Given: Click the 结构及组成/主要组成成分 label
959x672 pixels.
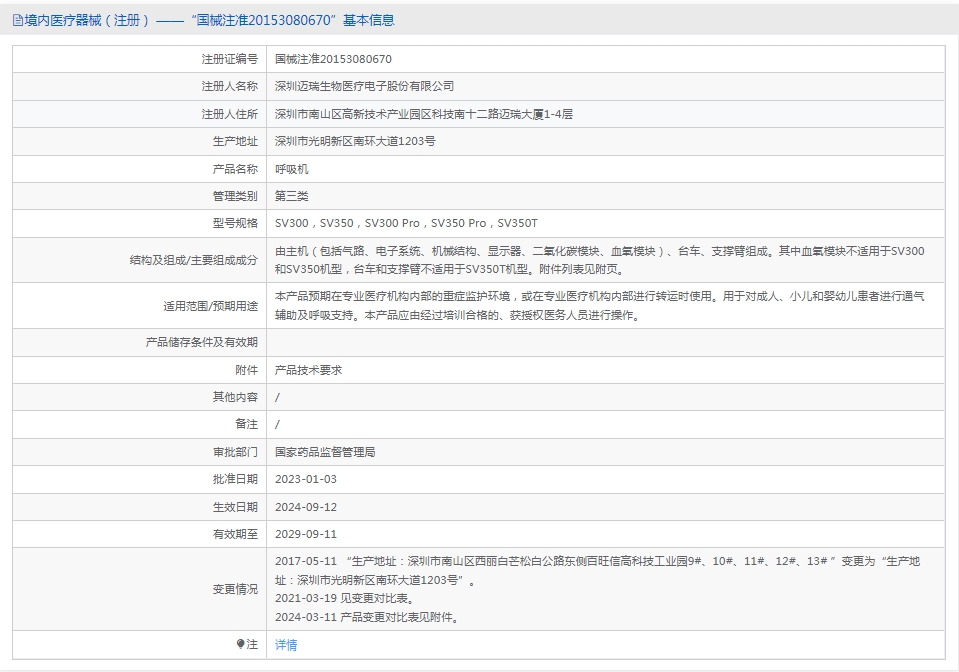Looking at the screenshot, I should coord(194,260).
